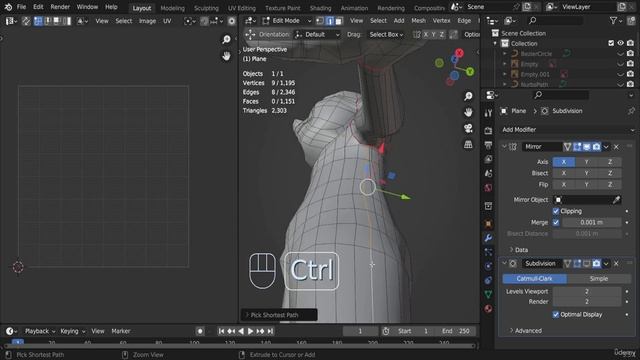Image resolution: width=640 pixels, height=360 pixels.
Task: Open the Object properties tab icon
Action: (x=488, y=224)
